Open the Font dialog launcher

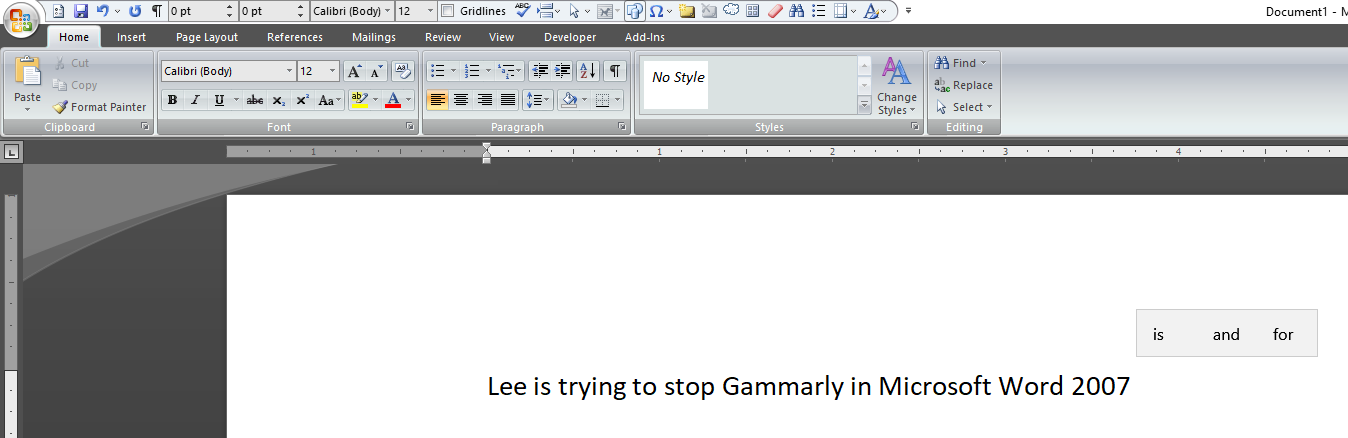[410, 127]
